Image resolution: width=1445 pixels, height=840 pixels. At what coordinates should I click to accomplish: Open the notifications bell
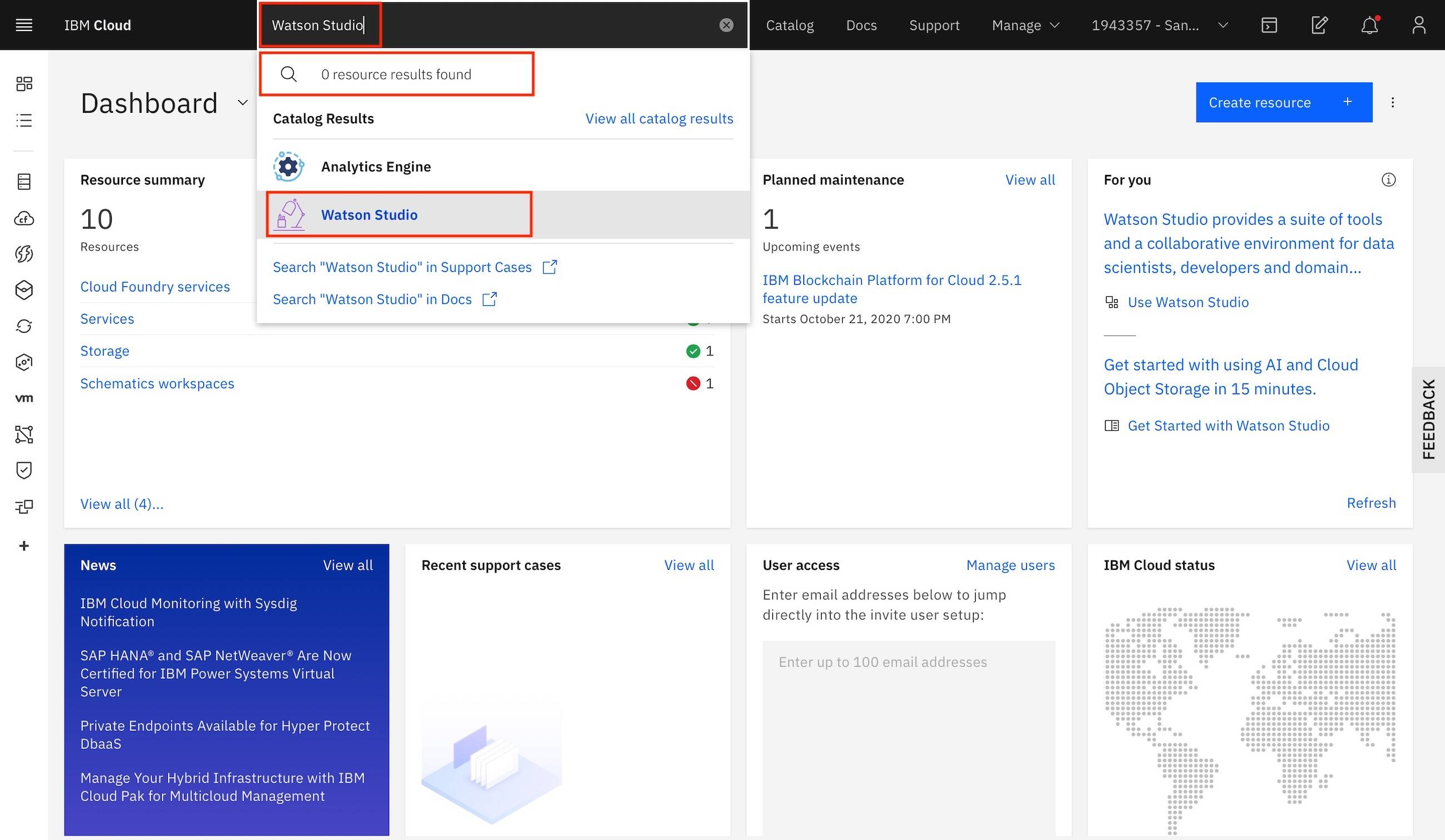[1369, 25]
